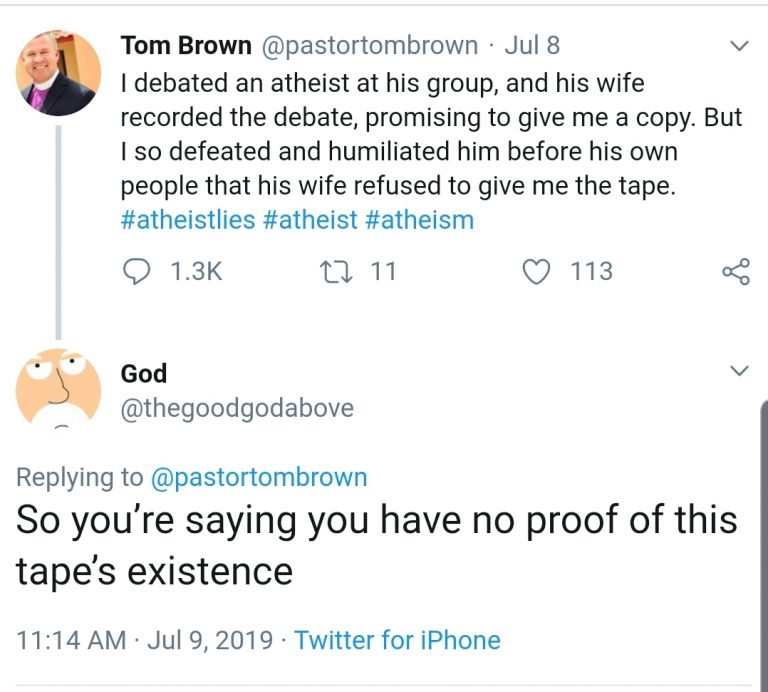
Task: Visit @pastortombrown handle in header
Action: click(369, 45)
